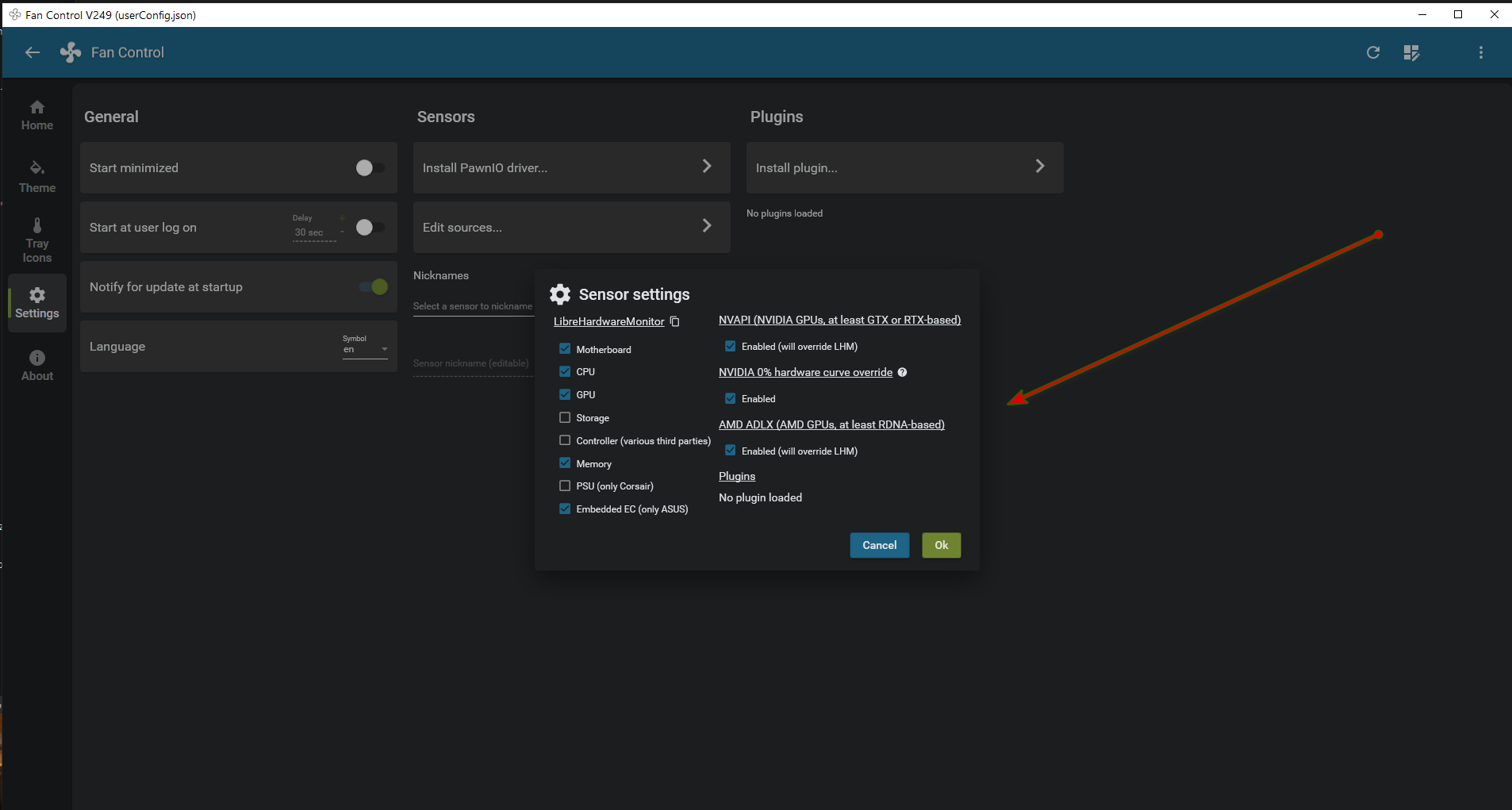Click help icon beside NVIDIA 0% override
The width and height of the screenshot is (1512, 810).
902,372
